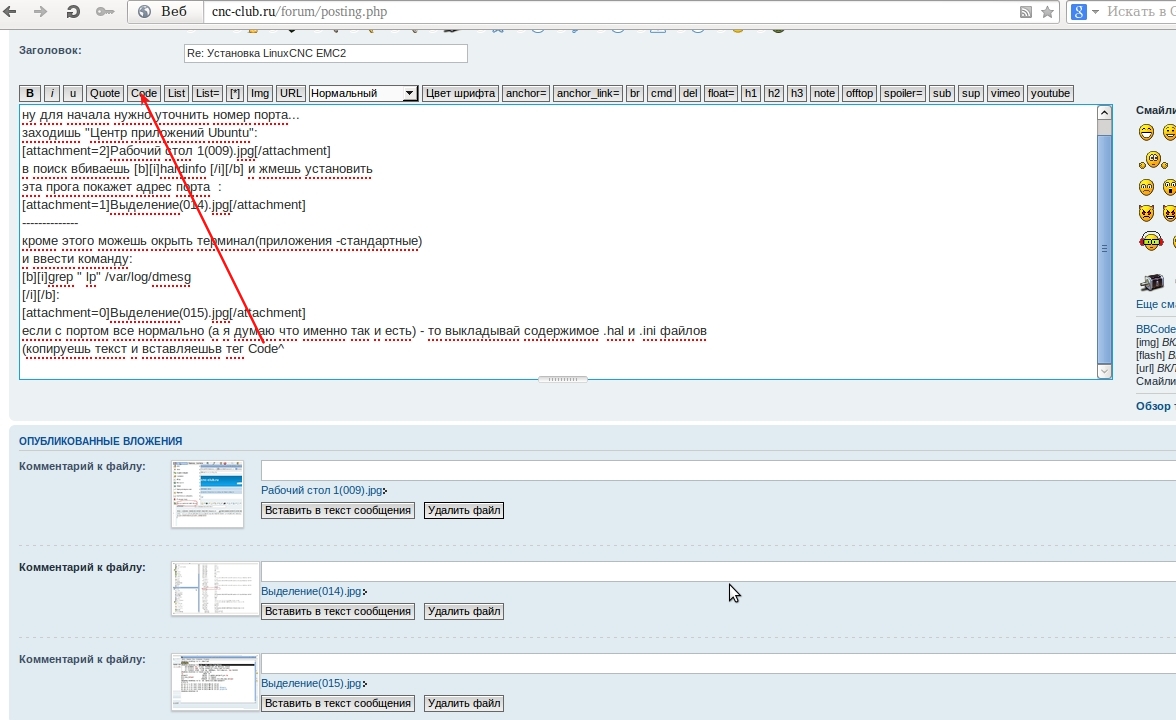The height and width of the screenshot is (720, 1176).
Task: Insert the note tag
Action: [824, 93]
